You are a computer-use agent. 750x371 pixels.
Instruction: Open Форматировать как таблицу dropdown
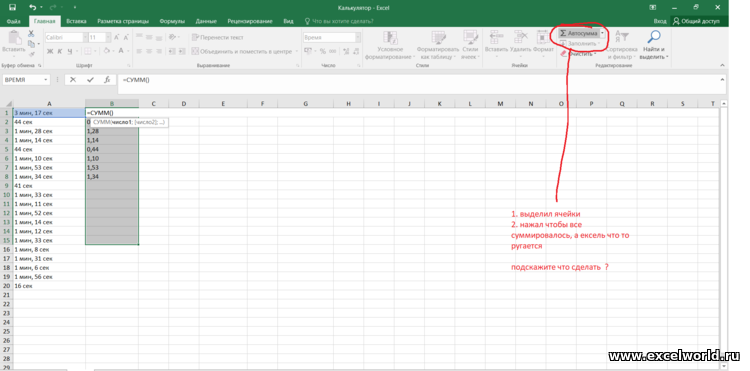[x=438, y=45]
